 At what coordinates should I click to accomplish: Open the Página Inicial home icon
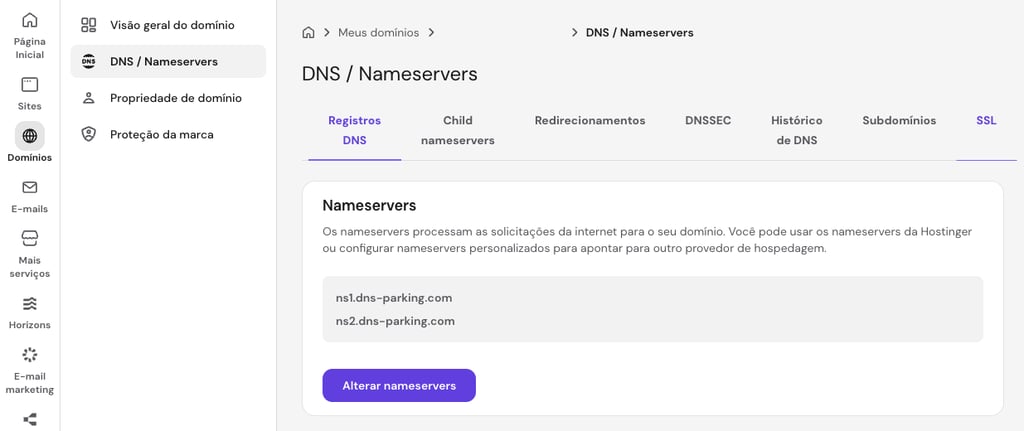click(29, 20)
